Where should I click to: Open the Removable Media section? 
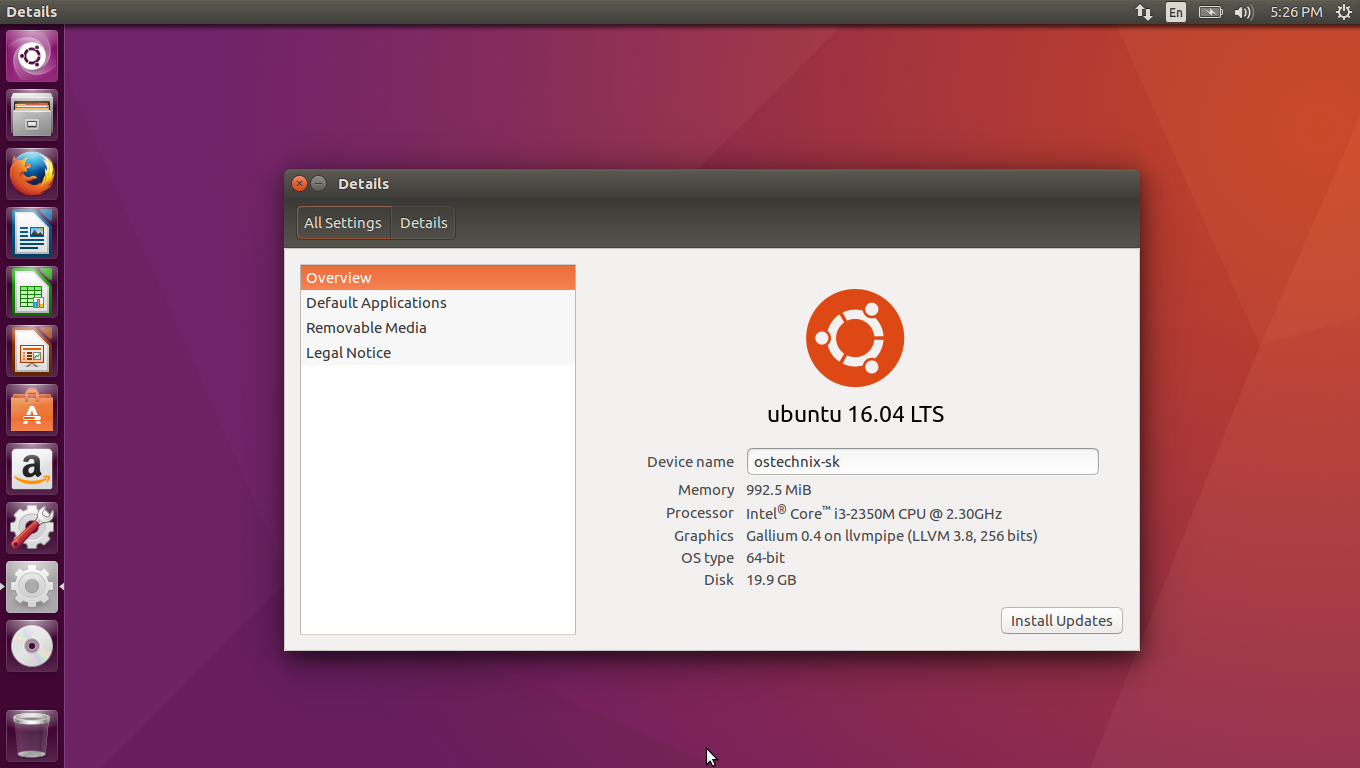click(366, 327)
